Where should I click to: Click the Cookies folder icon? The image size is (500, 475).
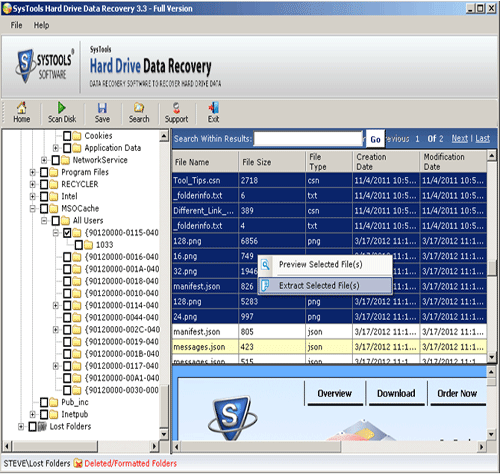tap(77, 136)
